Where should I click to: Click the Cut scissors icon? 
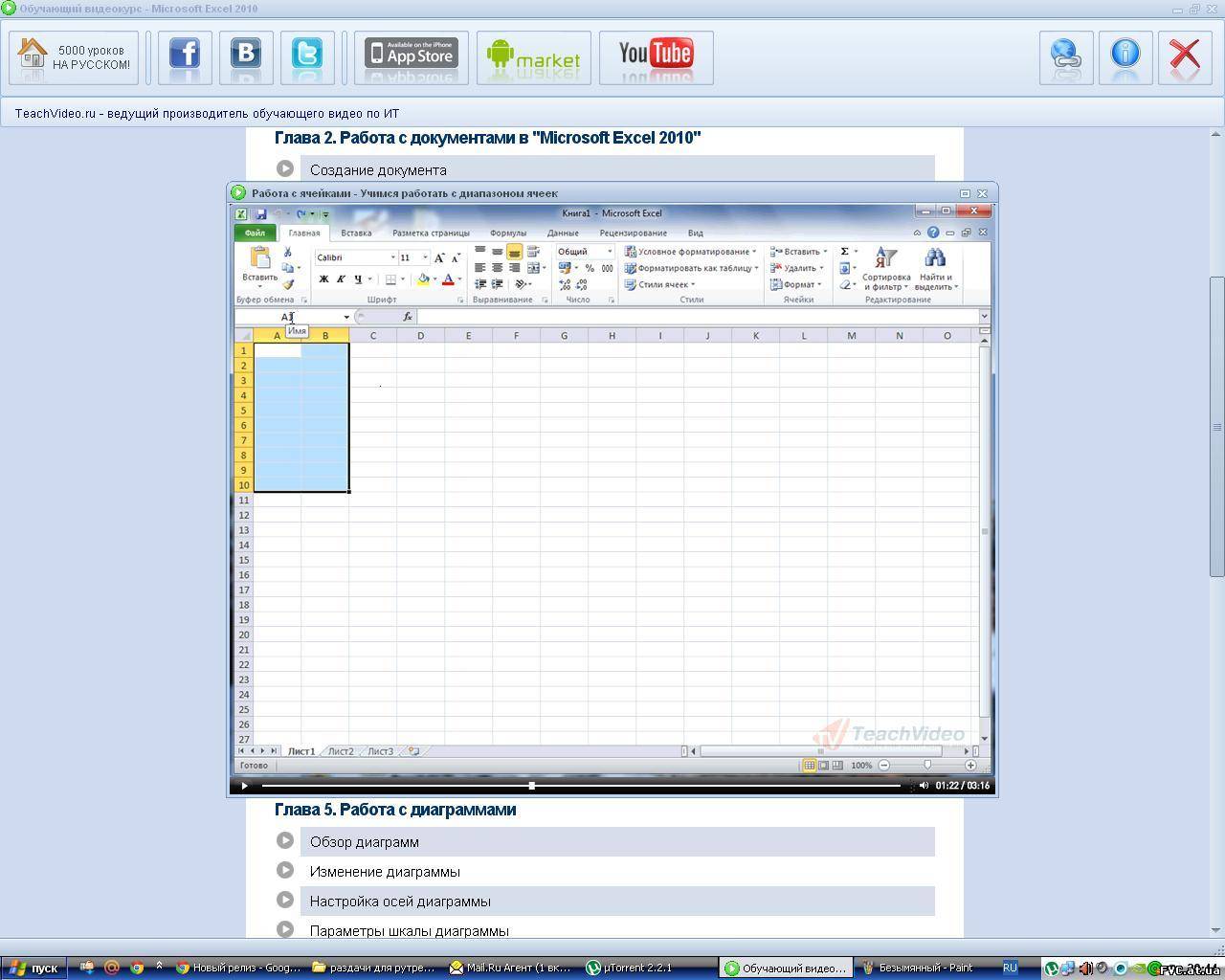[x=287, y=252]
